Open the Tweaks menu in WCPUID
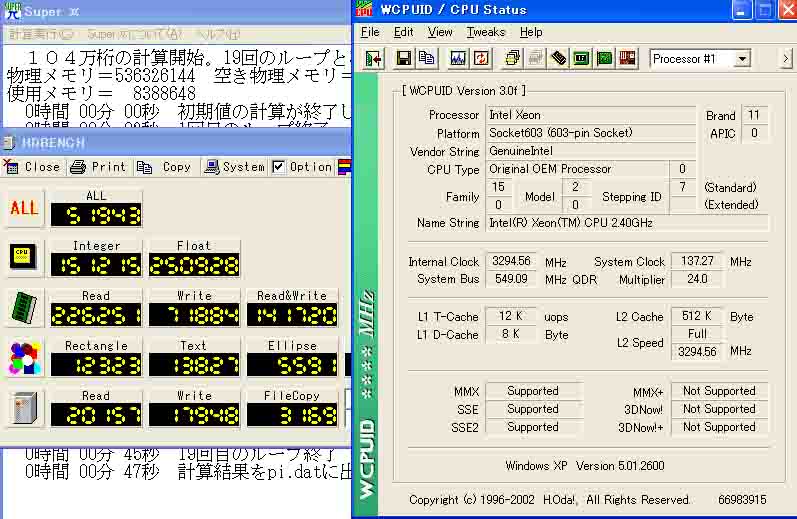The height and width of the screenshot is (519, 797). pos(485,32)
